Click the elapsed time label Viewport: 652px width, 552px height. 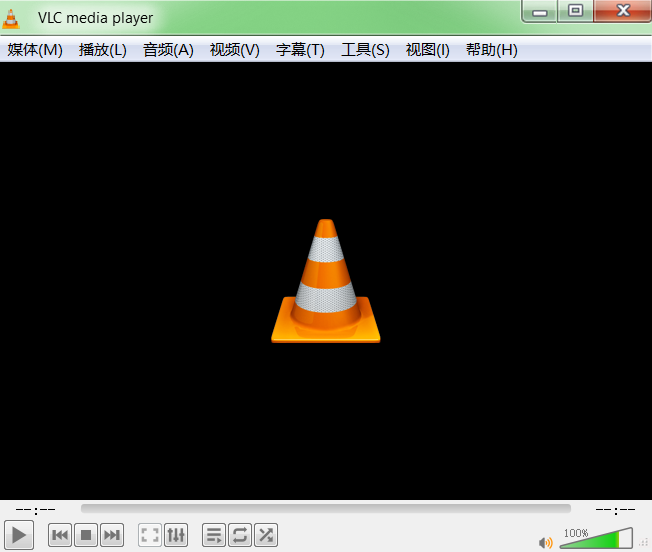(x=35, y=509)
